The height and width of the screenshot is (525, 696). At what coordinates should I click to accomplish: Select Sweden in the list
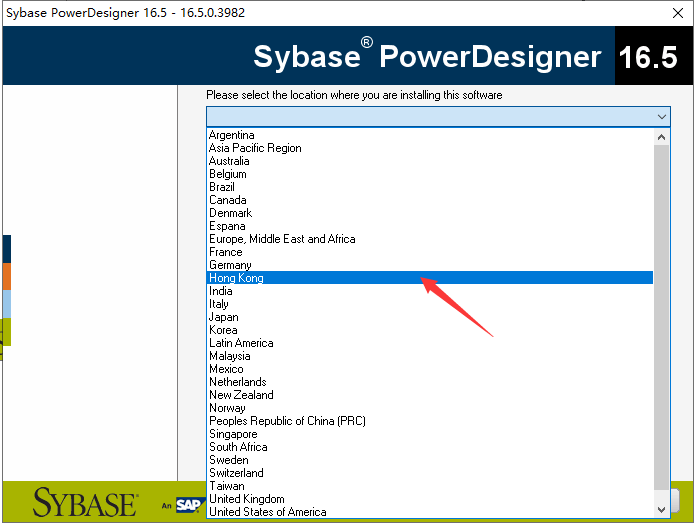430,460
